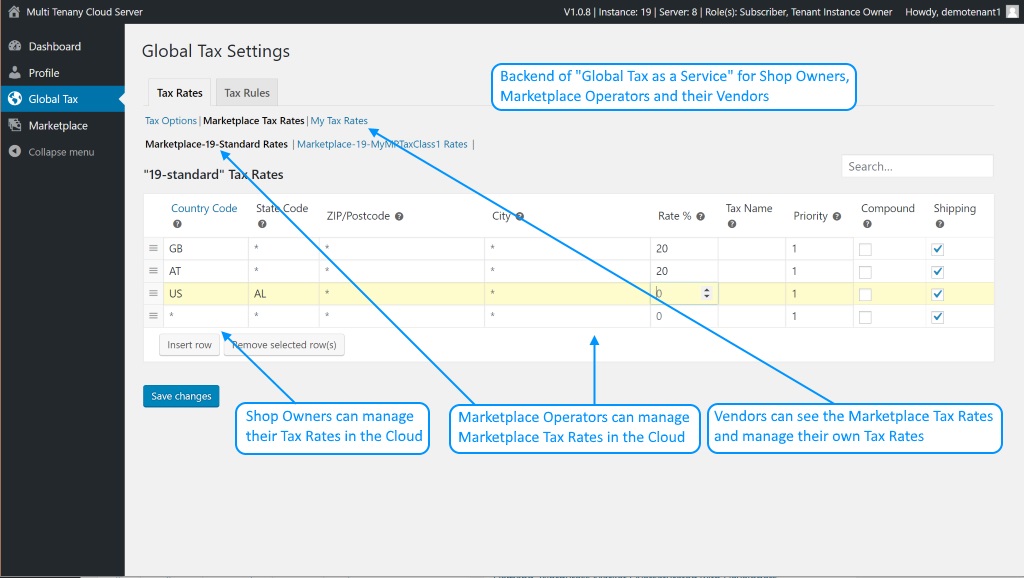
Task: Click the help icon next to ZIP/Postcode
Action: 399,216
